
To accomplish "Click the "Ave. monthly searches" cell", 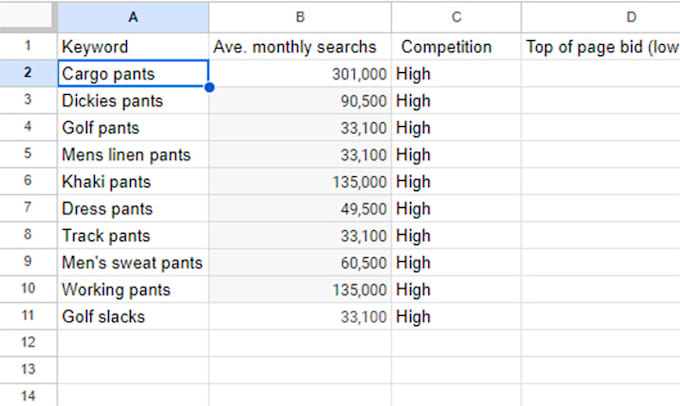I will (300, 46).
